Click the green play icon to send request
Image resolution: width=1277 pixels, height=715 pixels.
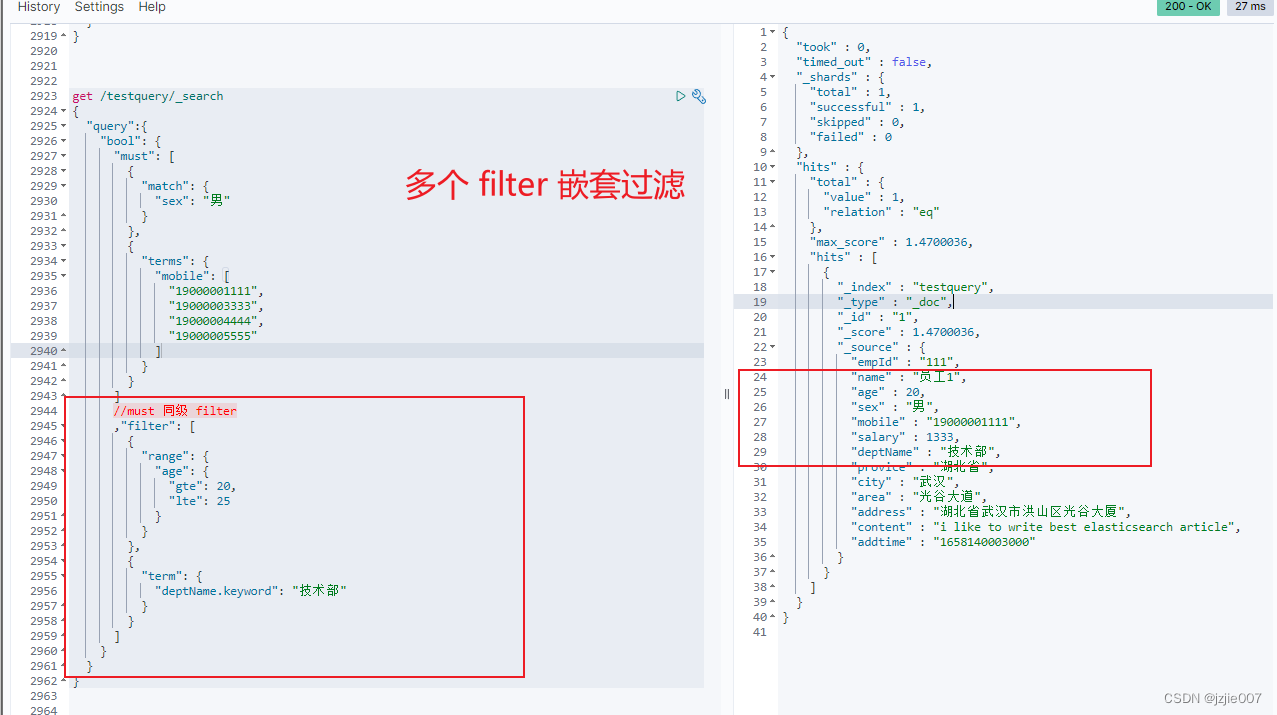pyautogui.click(x=681, y=95)
